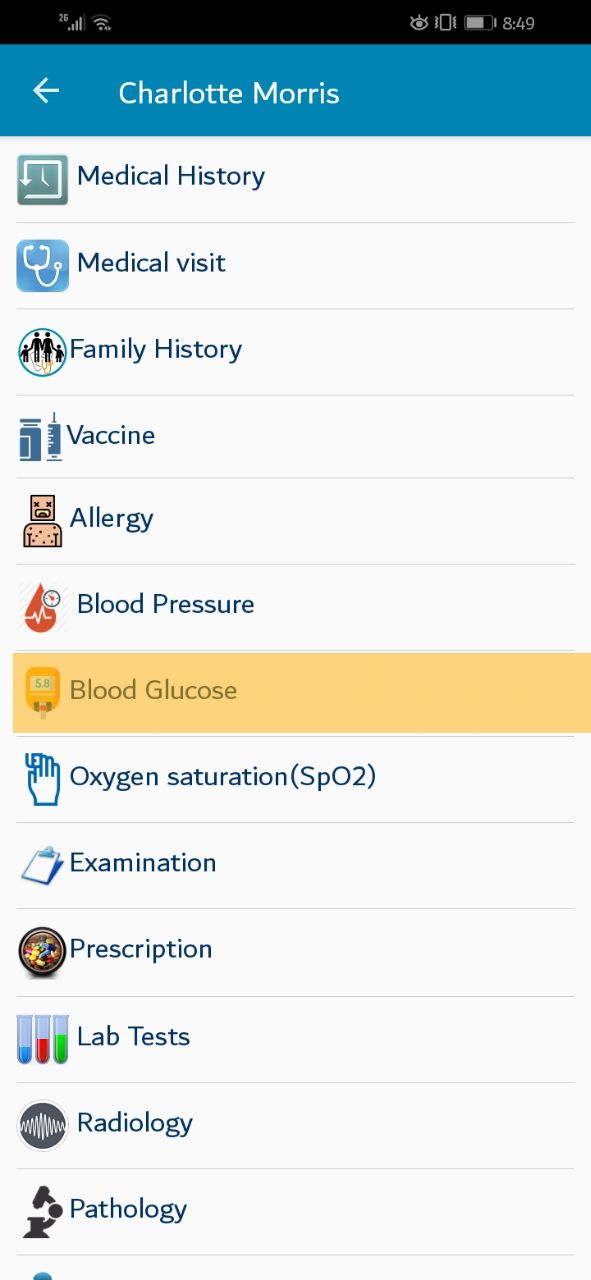Open Medical History menu entry
Screen dimensions: 591x1280
(x=295, y=180)
